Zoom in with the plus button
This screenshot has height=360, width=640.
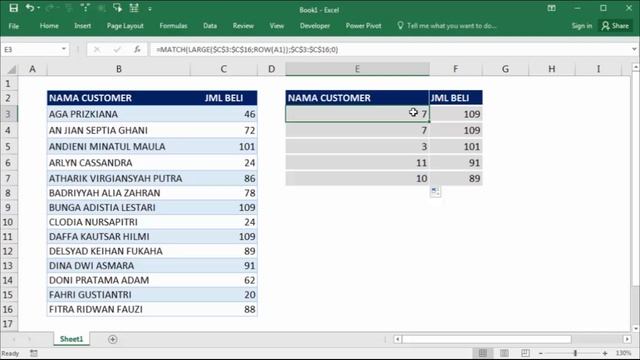coord(605,353)
